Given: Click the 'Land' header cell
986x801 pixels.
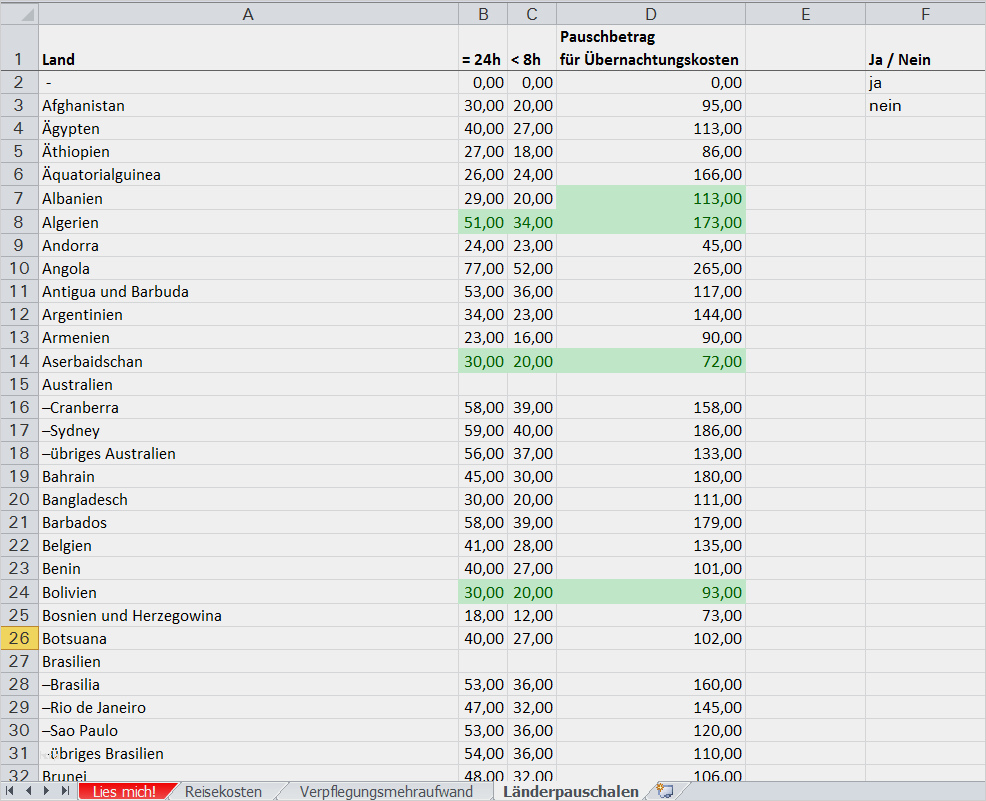Looking at the screenshot, I should [248, 48].
